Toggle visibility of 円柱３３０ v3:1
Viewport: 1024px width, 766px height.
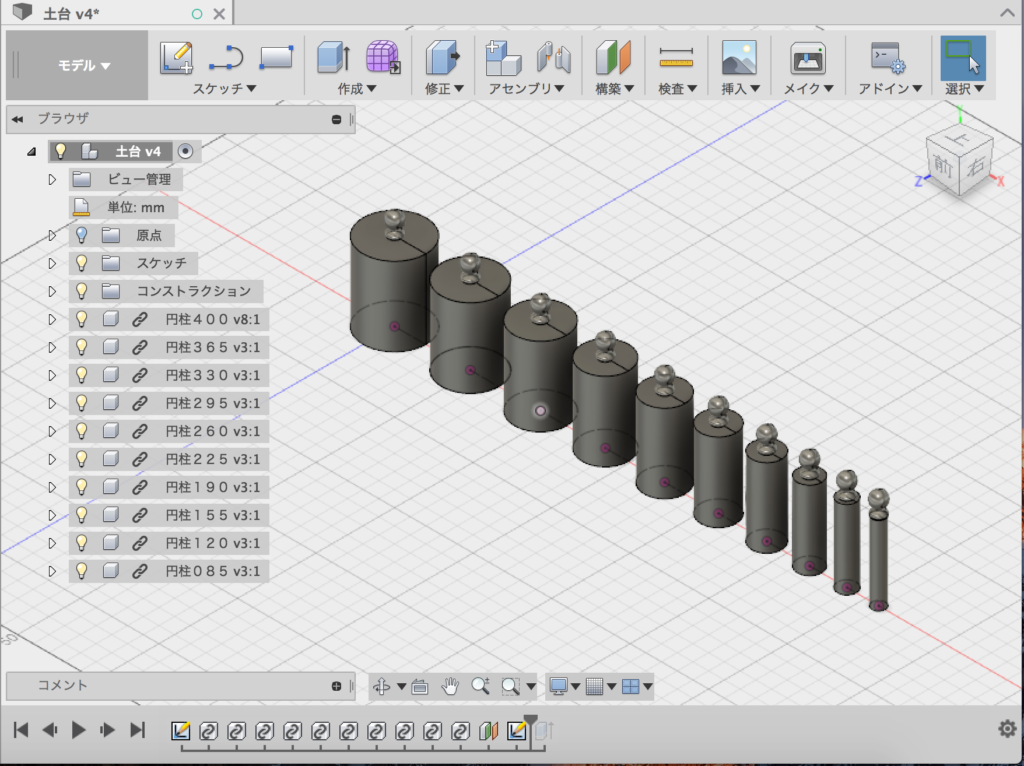click(x=81, y=375)
